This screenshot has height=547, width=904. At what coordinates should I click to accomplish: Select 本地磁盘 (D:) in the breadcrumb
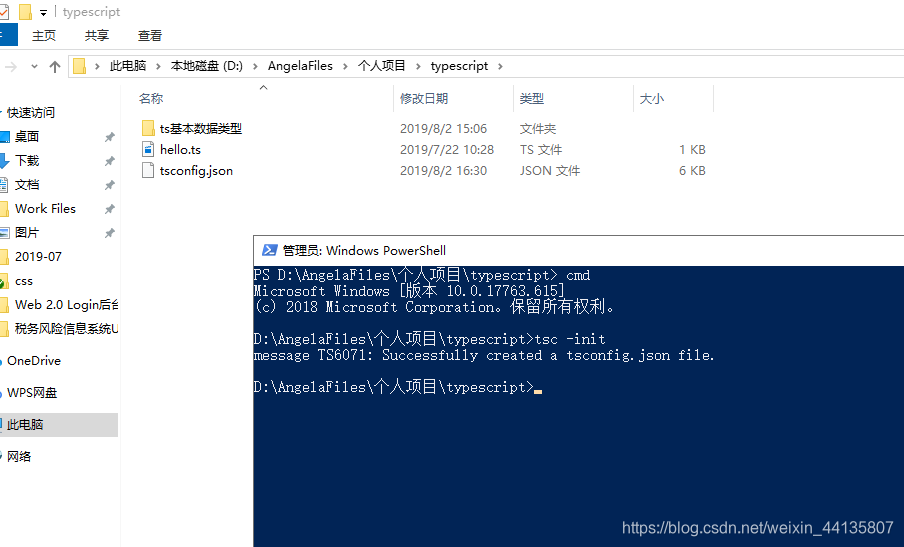click(206, 66)
